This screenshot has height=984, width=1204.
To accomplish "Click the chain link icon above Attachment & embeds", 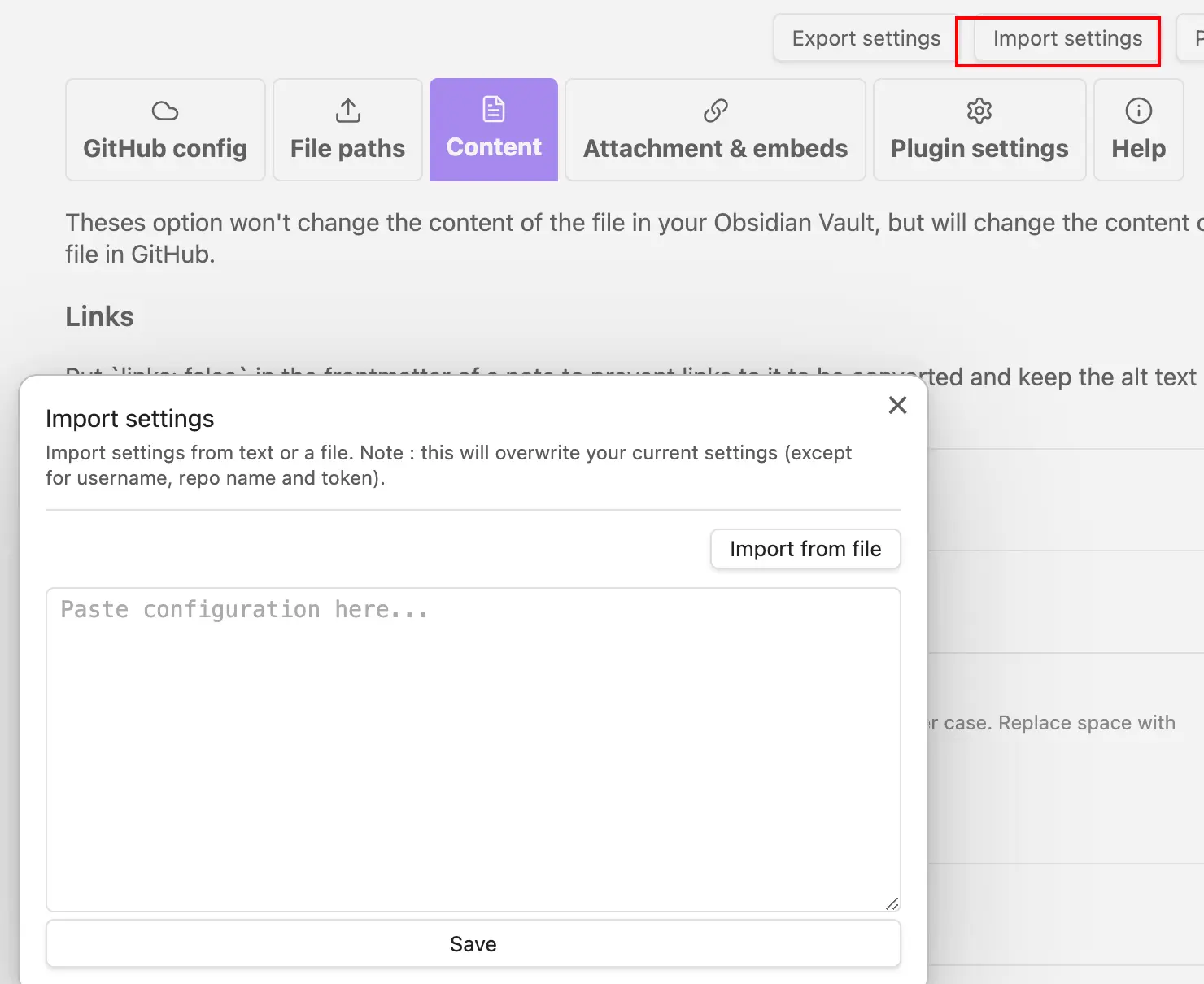I will point(715,111).
